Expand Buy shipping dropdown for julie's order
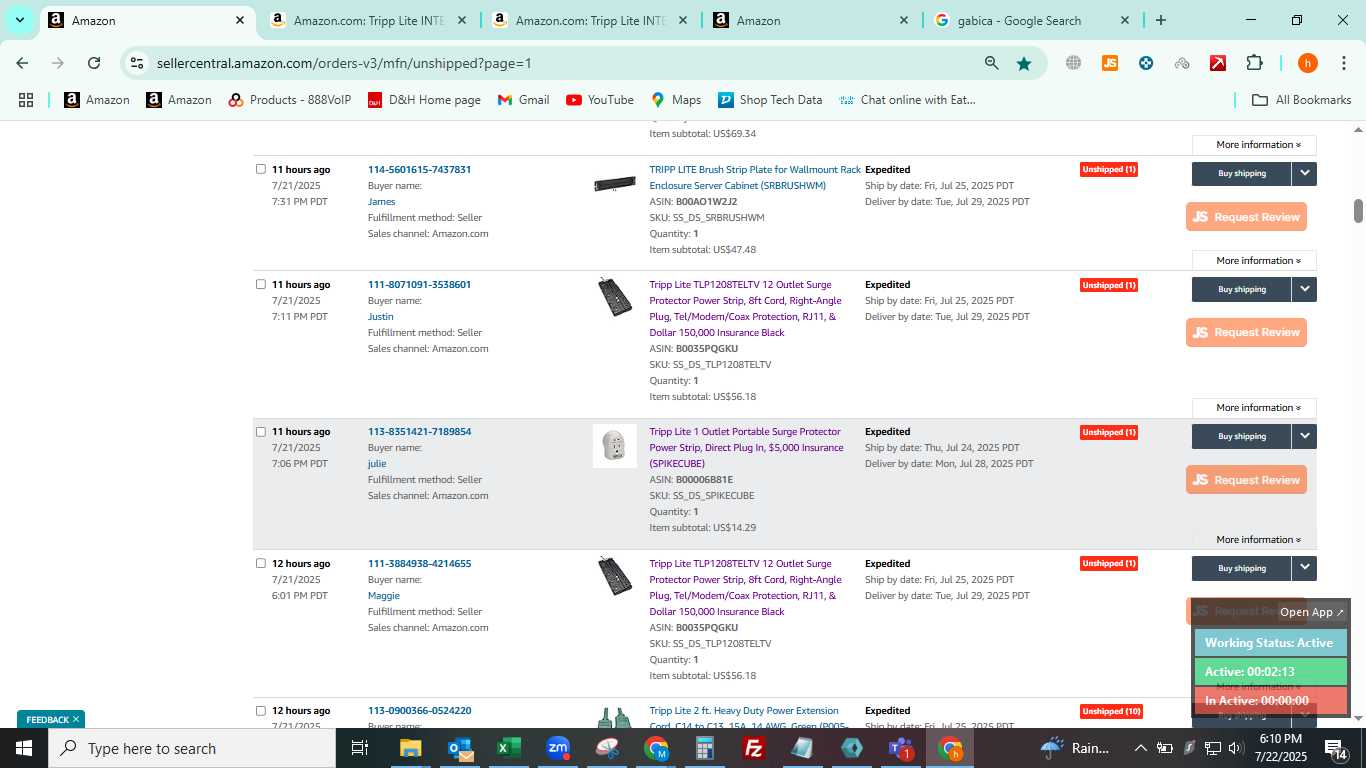 [x=1304, y=436]
